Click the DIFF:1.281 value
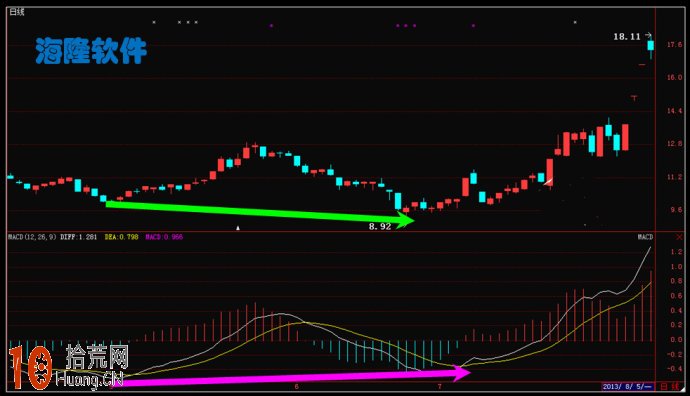690x396 pixels. coord(78,237)
